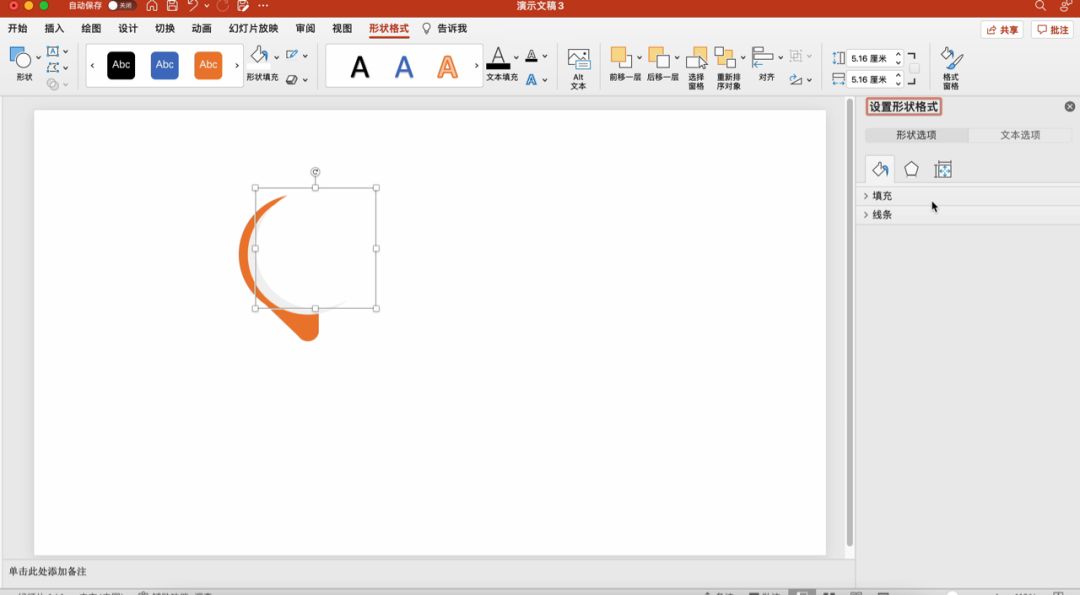Image resolution: width=1080 pixels, height=595 pixels.
Task: Select the 切换 tab
Action: click(165, 28)
